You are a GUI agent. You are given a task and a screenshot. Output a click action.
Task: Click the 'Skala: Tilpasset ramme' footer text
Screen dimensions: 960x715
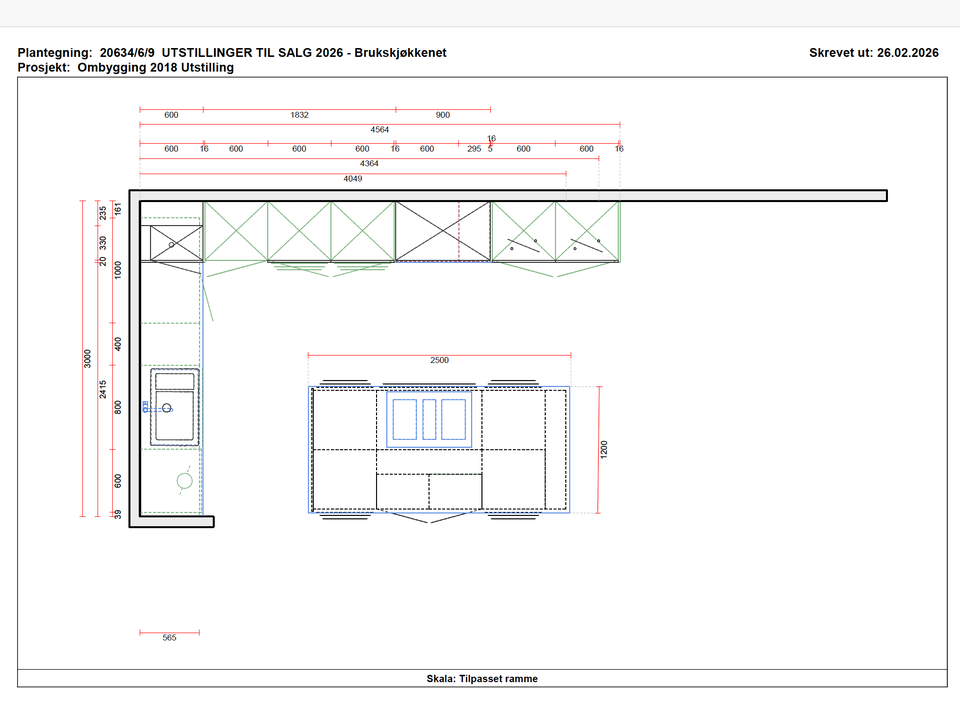tap(482, 678)
